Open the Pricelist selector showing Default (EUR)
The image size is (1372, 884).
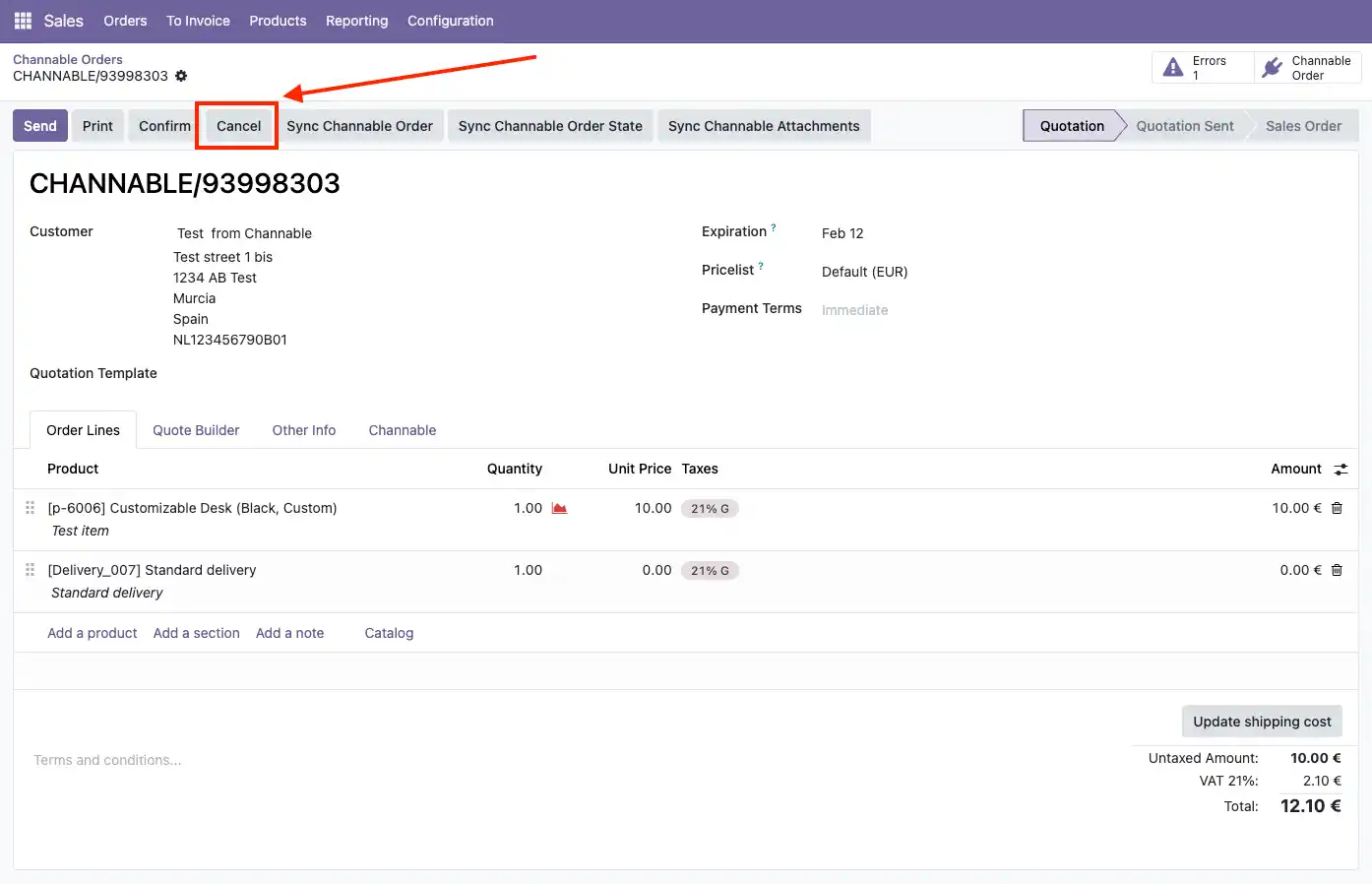coord(864,271)
